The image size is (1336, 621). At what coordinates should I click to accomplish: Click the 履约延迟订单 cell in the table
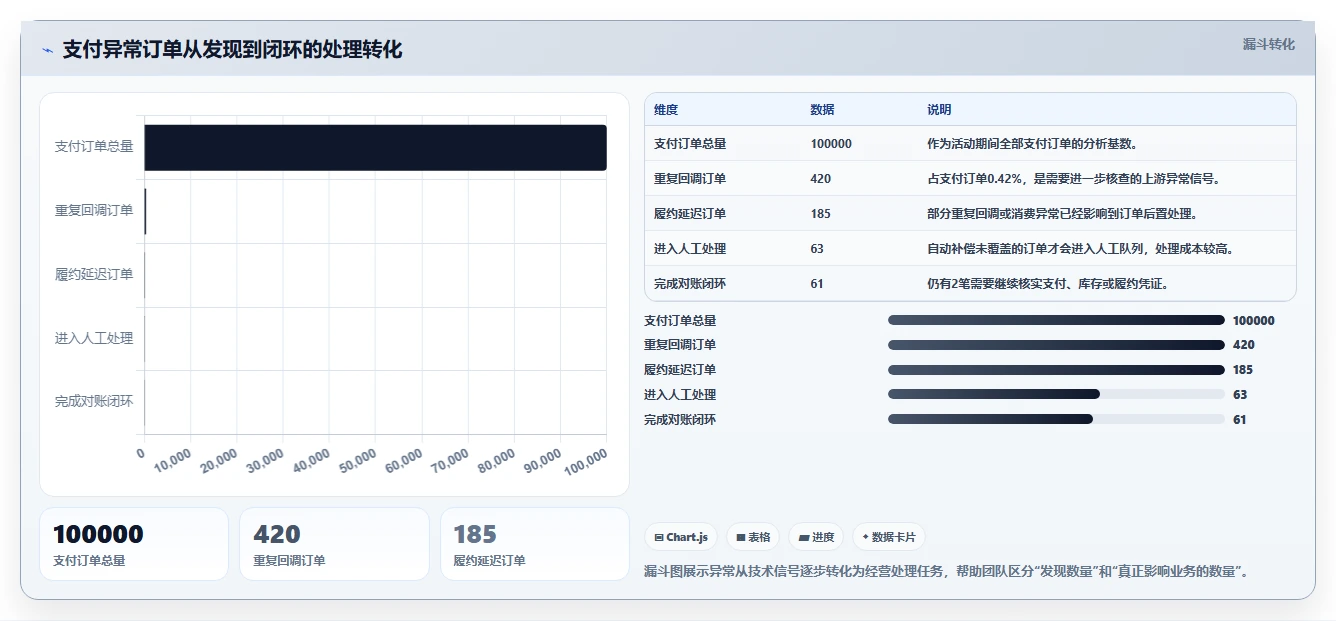coord(690,214)
